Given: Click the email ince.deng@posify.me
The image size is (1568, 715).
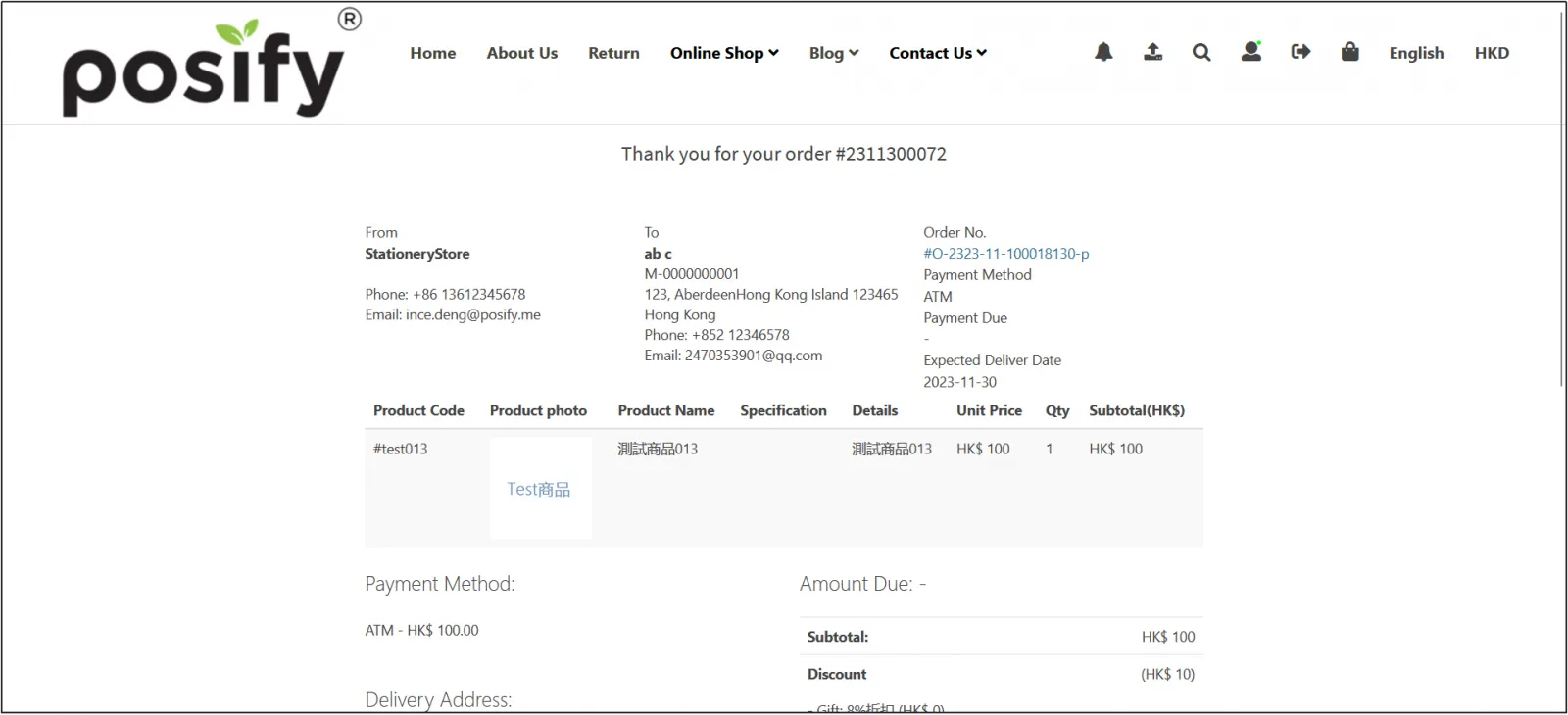Looking at the screenshot, I should point(473,315).
